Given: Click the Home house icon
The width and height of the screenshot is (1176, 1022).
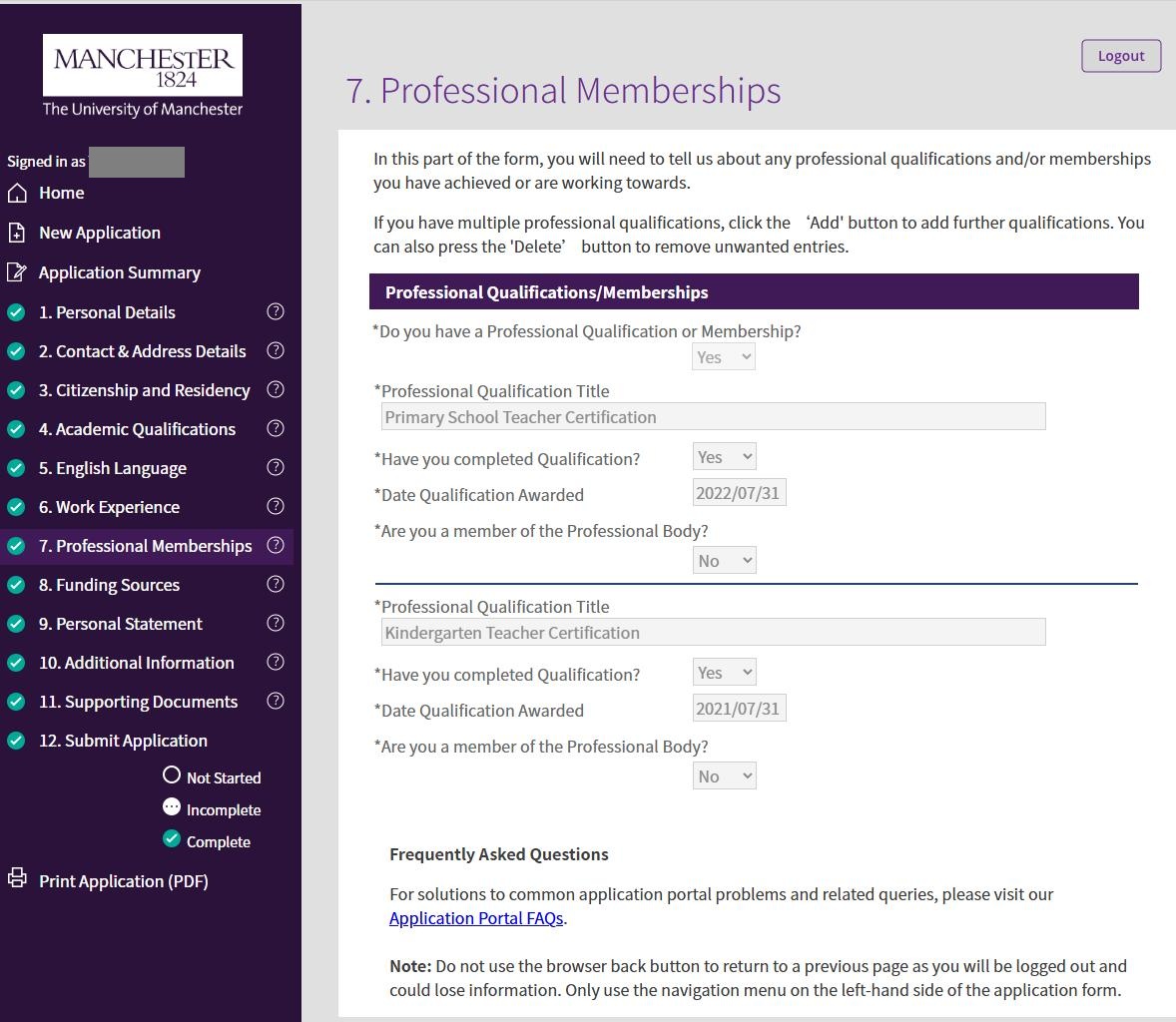Looking at the screenshot, I should coord(17,193).
